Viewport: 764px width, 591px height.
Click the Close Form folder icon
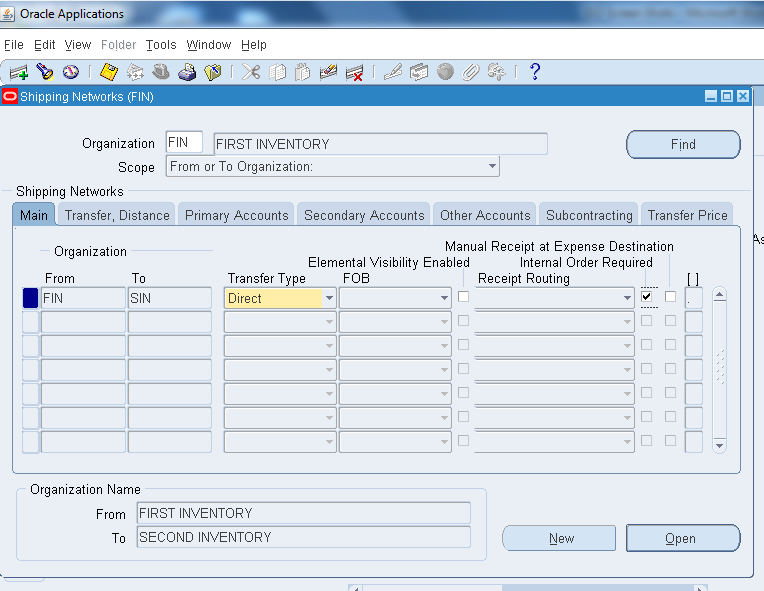(212, 72)
